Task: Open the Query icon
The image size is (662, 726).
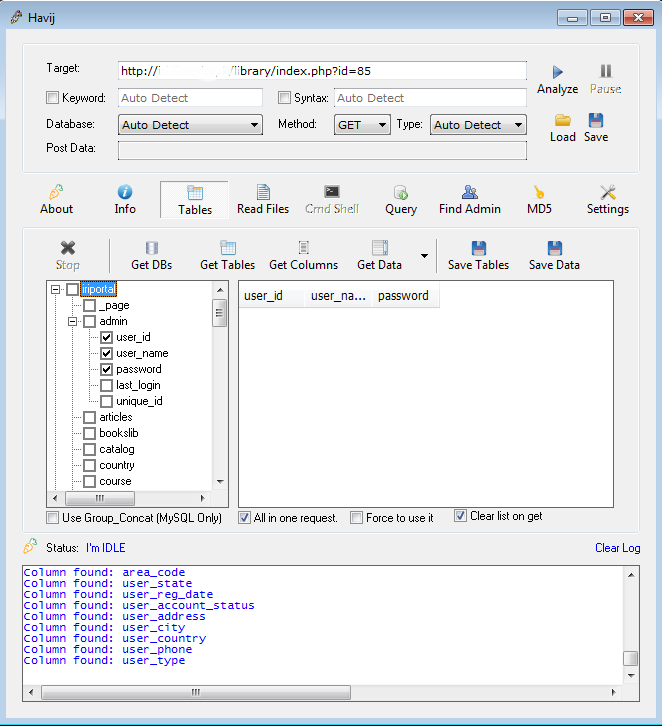Action: [x=401, y=192]
